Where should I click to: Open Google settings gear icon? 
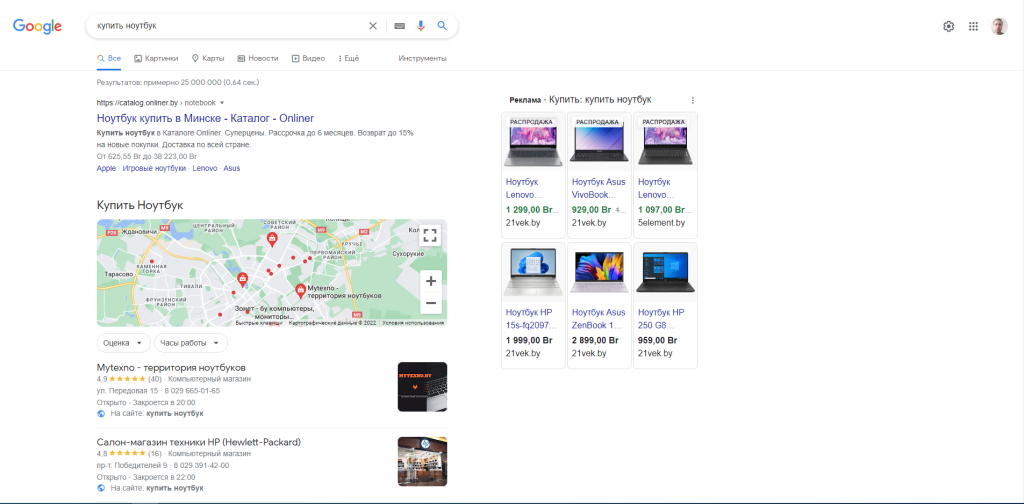[x=948, y=26]
